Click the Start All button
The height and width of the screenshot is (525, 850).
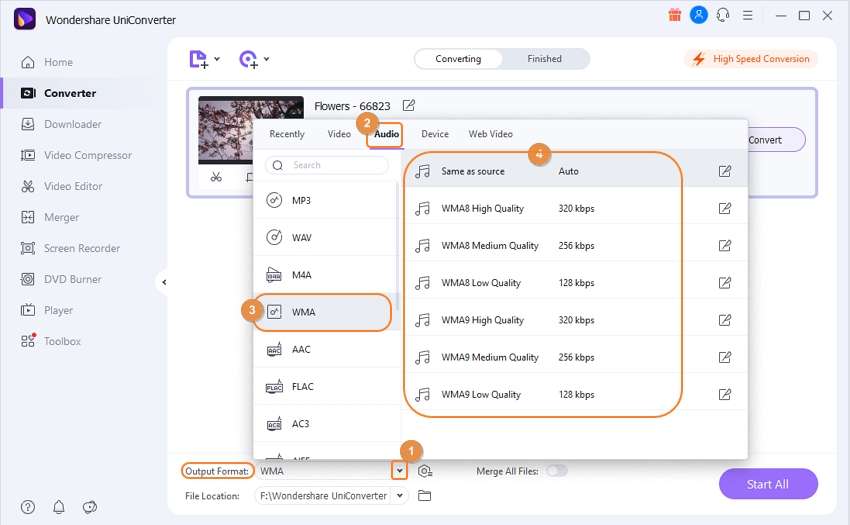[768, 484]
